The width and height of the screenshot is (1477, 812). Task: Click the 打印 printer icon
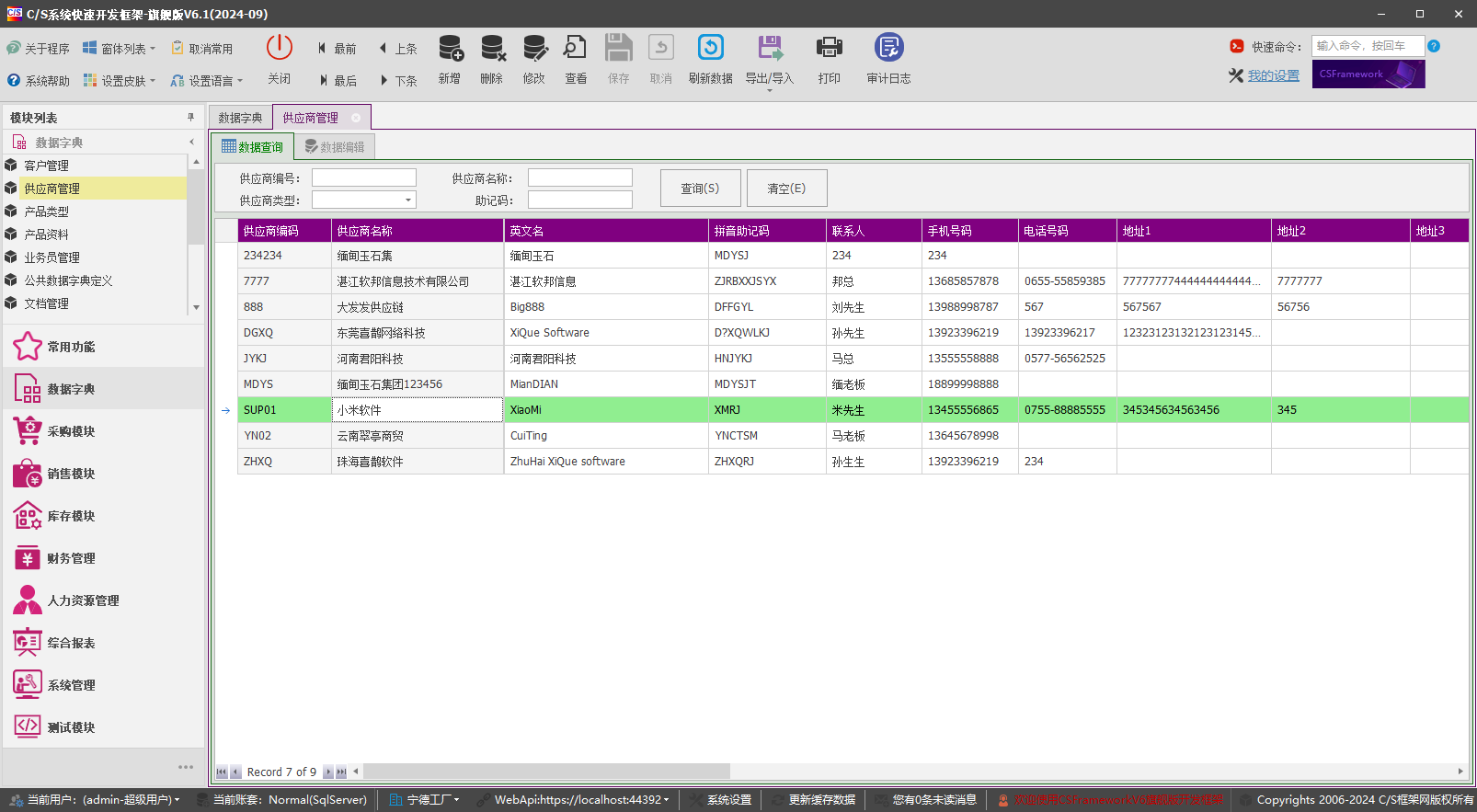830,48
